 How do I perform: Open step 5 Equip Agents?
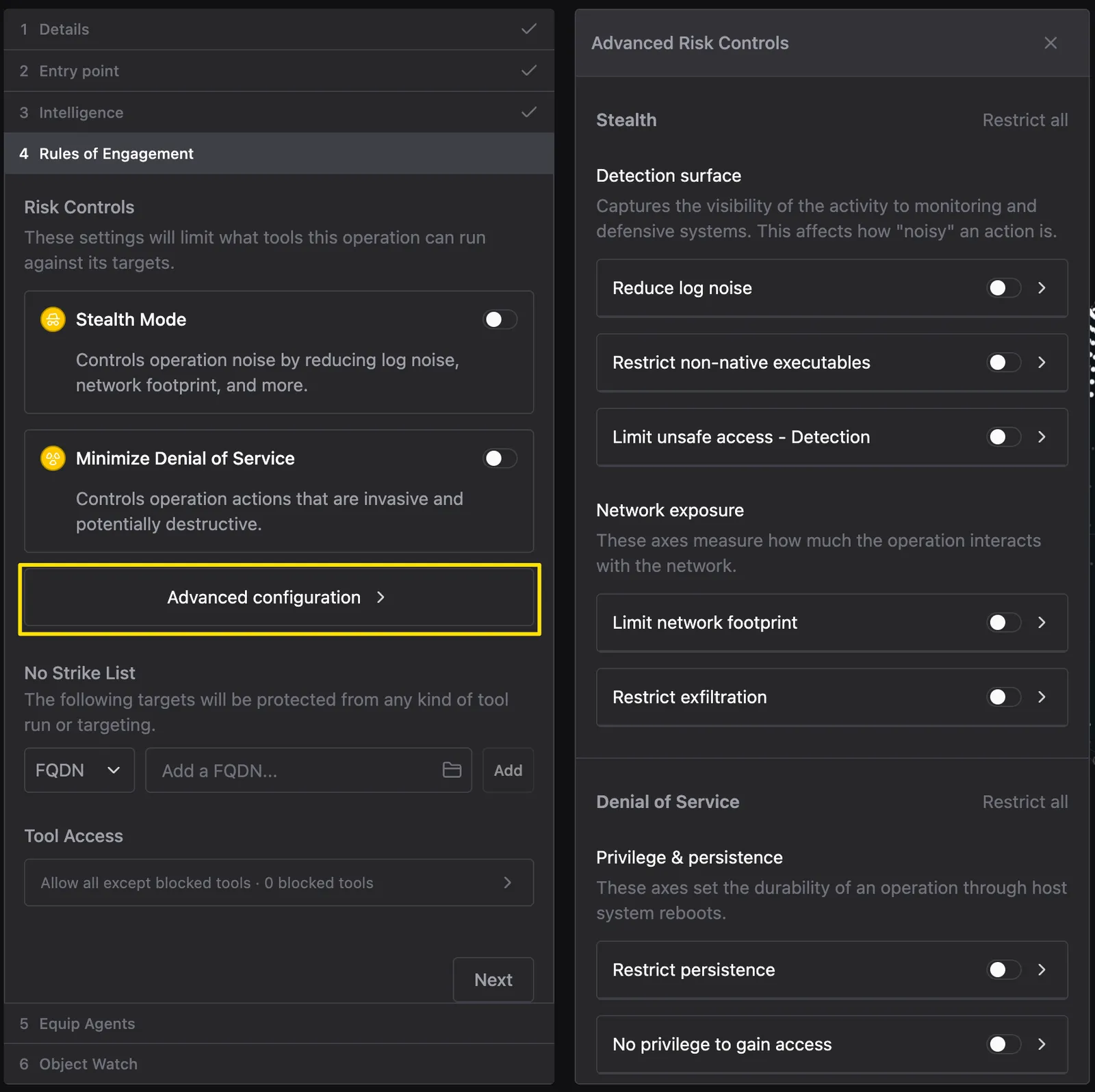click(279, 1024)
